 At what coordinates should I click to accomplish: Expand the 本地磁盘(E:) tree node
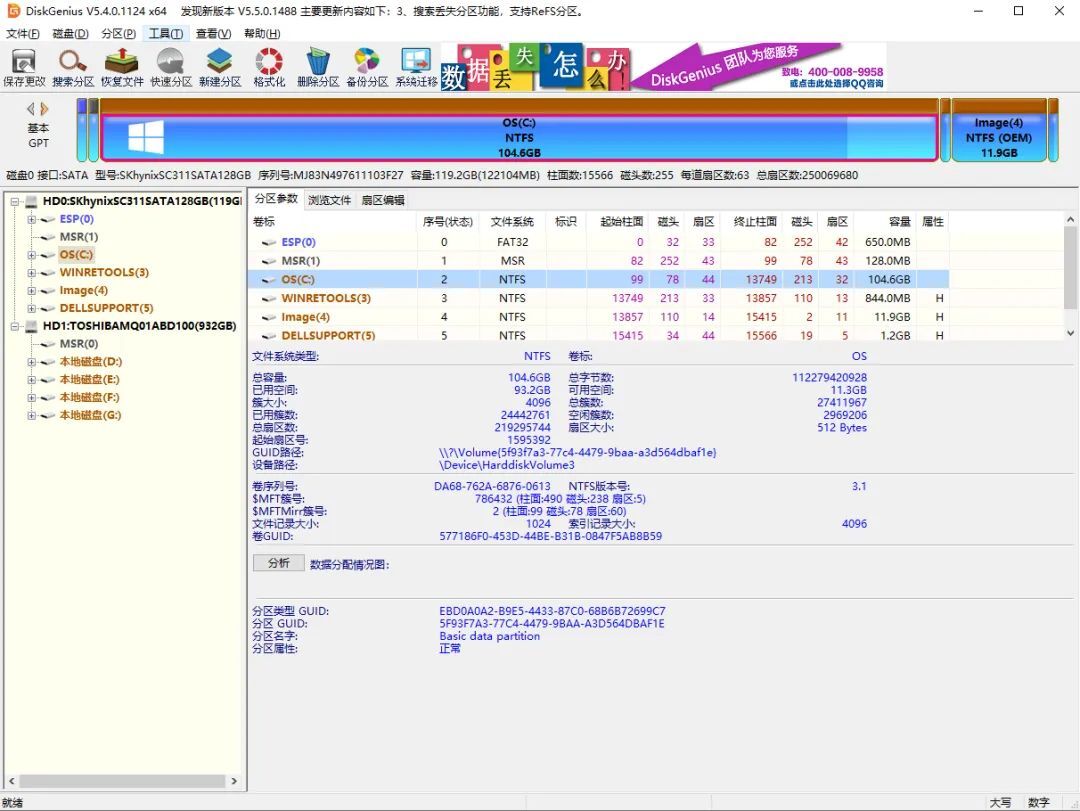tap(32, 380)
